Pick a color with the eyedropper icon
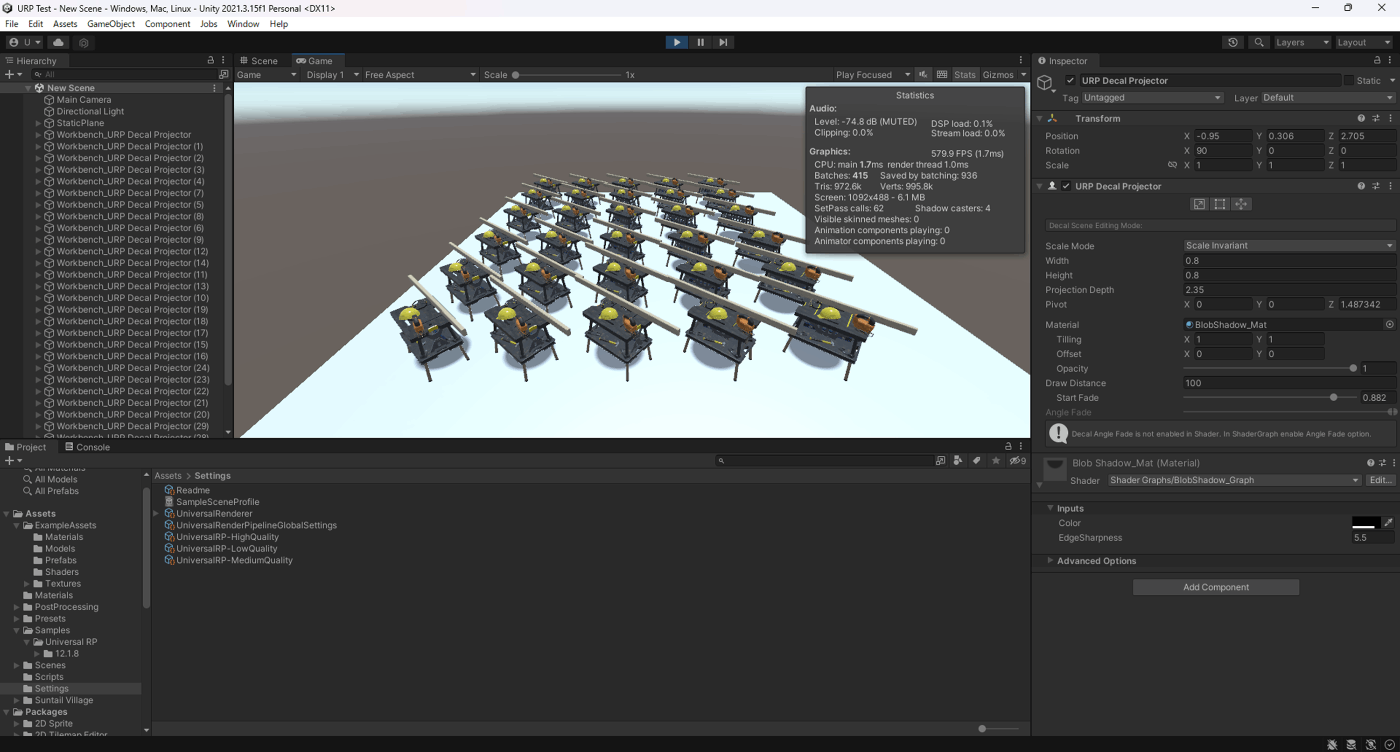Image resolution: width=1400 pixels, height=752 pixels. point(1388,523)
